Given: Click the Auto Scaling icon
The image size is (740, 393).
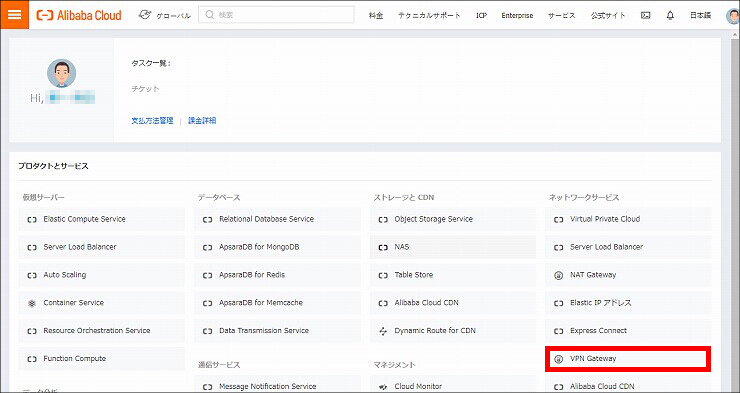Looking at the screenshot, I should click(32, 275).
